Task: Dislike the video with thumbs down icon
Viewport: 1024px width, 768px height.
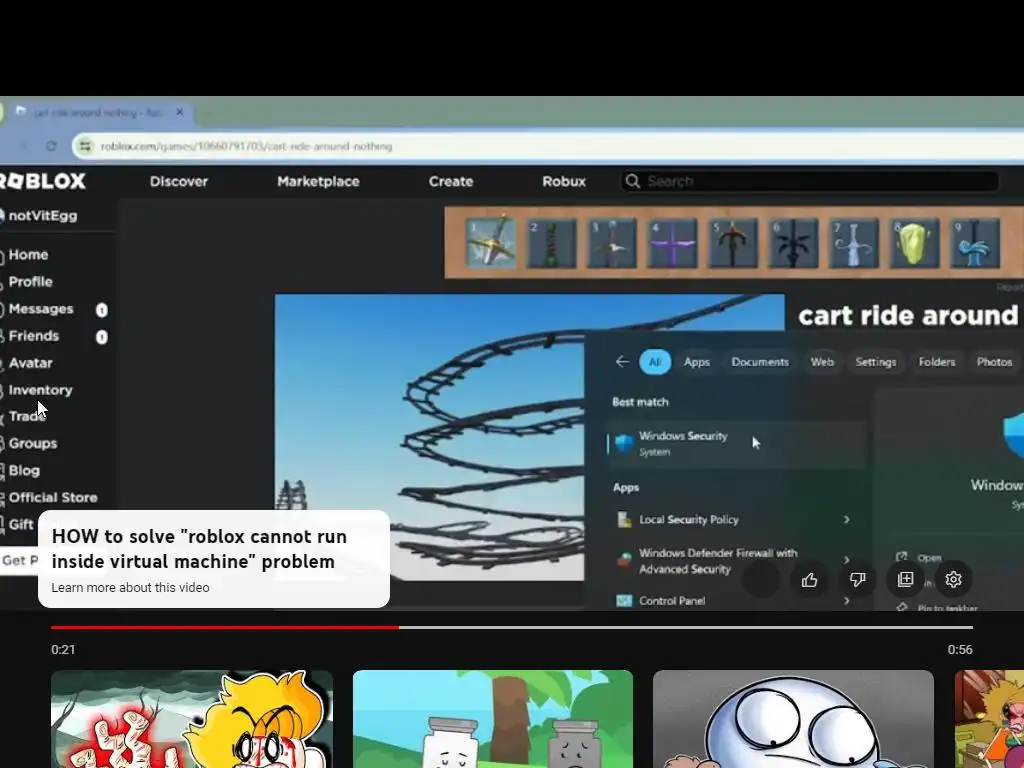Action: pyautogui.click(x=857, y=579)
